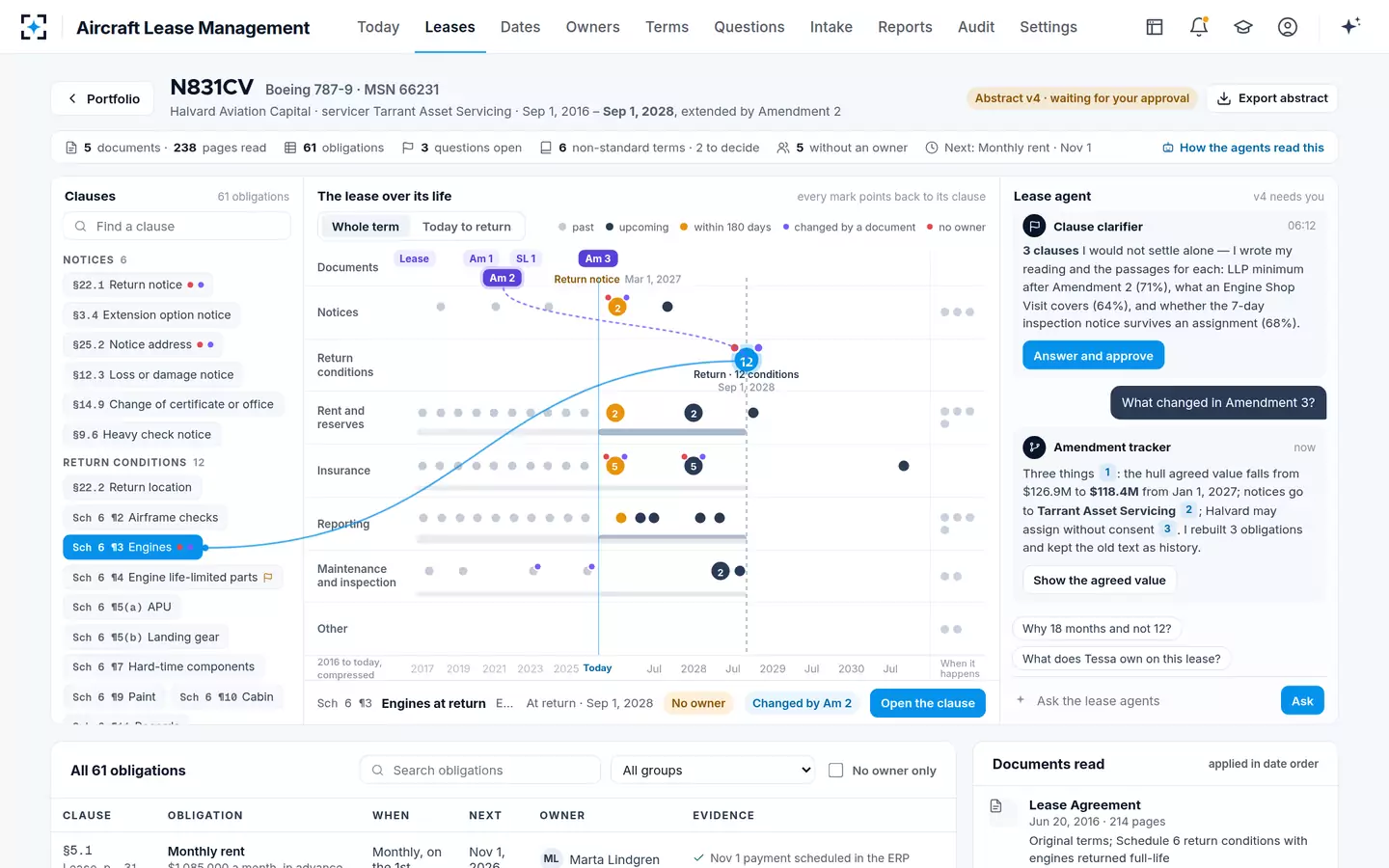Select Sch 6 ¶5(b) Landing gear clause

tap(146, 637)
